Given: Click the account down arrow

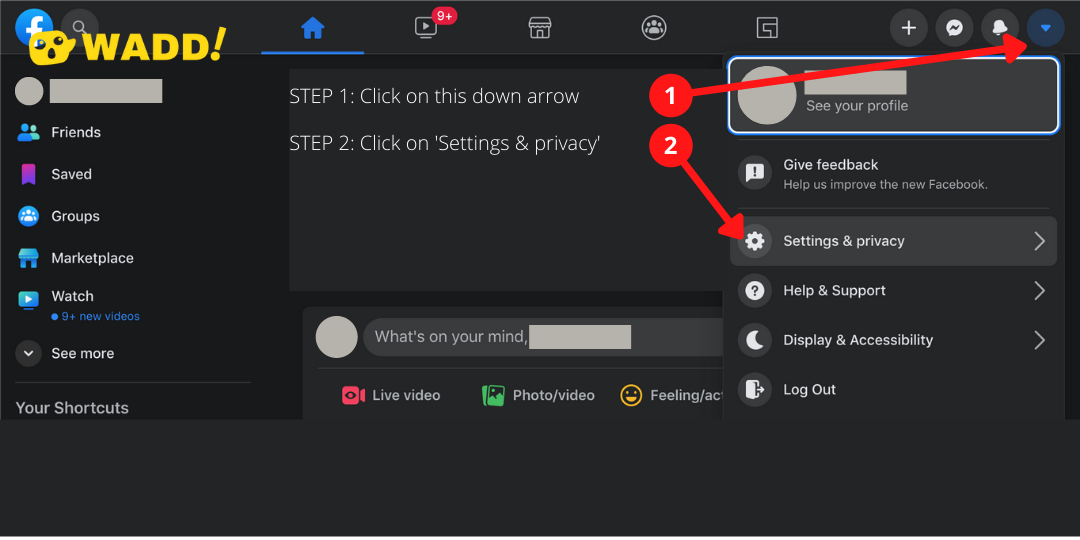Looking at the screenshot, I should [1045, 28].
